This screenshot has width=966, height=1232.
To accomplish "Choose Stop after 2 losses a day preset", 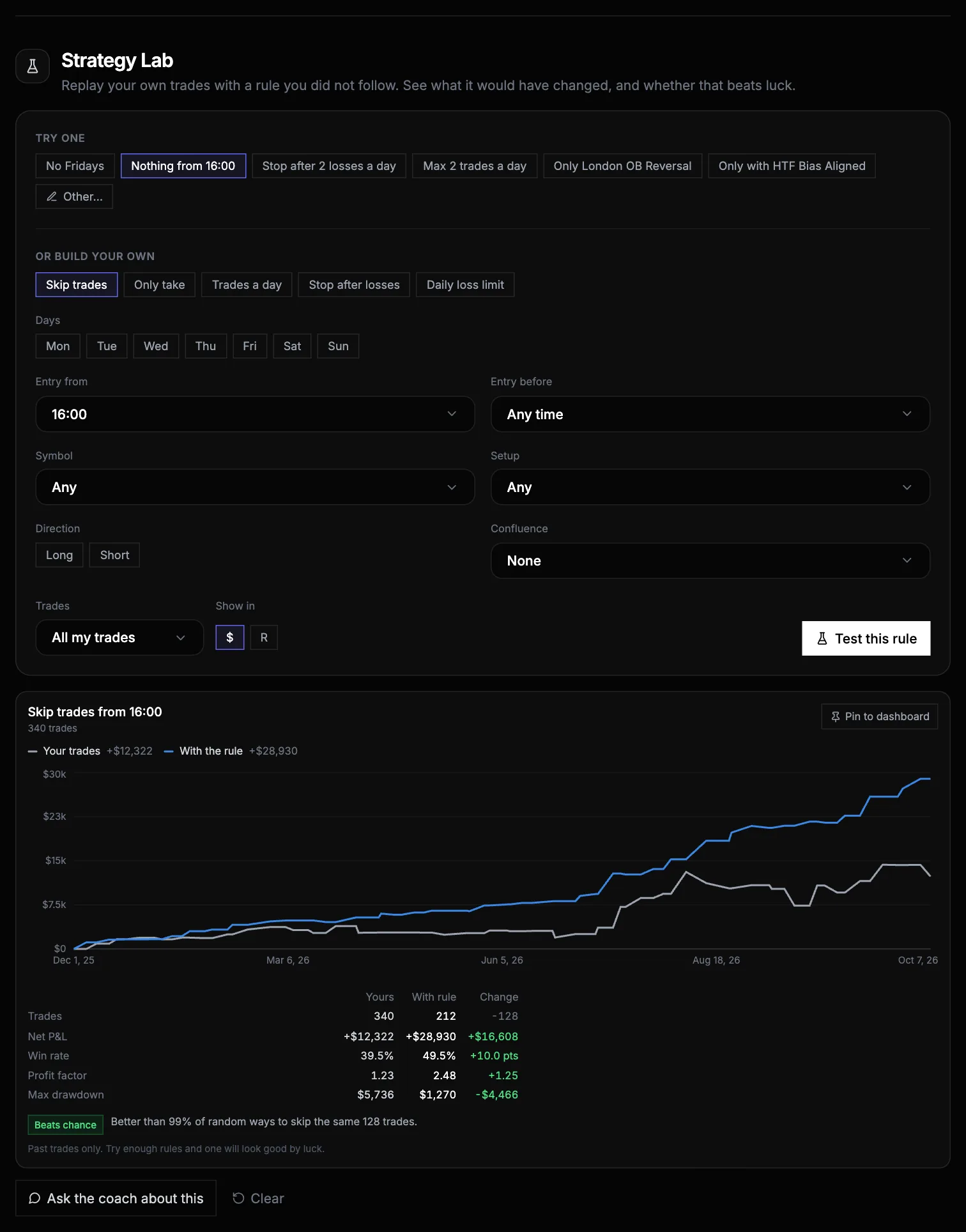I will point(329,166).
